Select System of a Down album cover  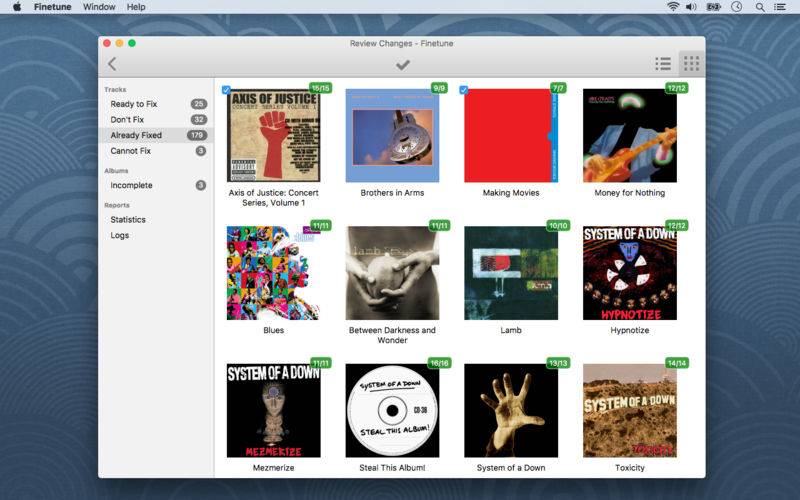(x=511, y=410)
